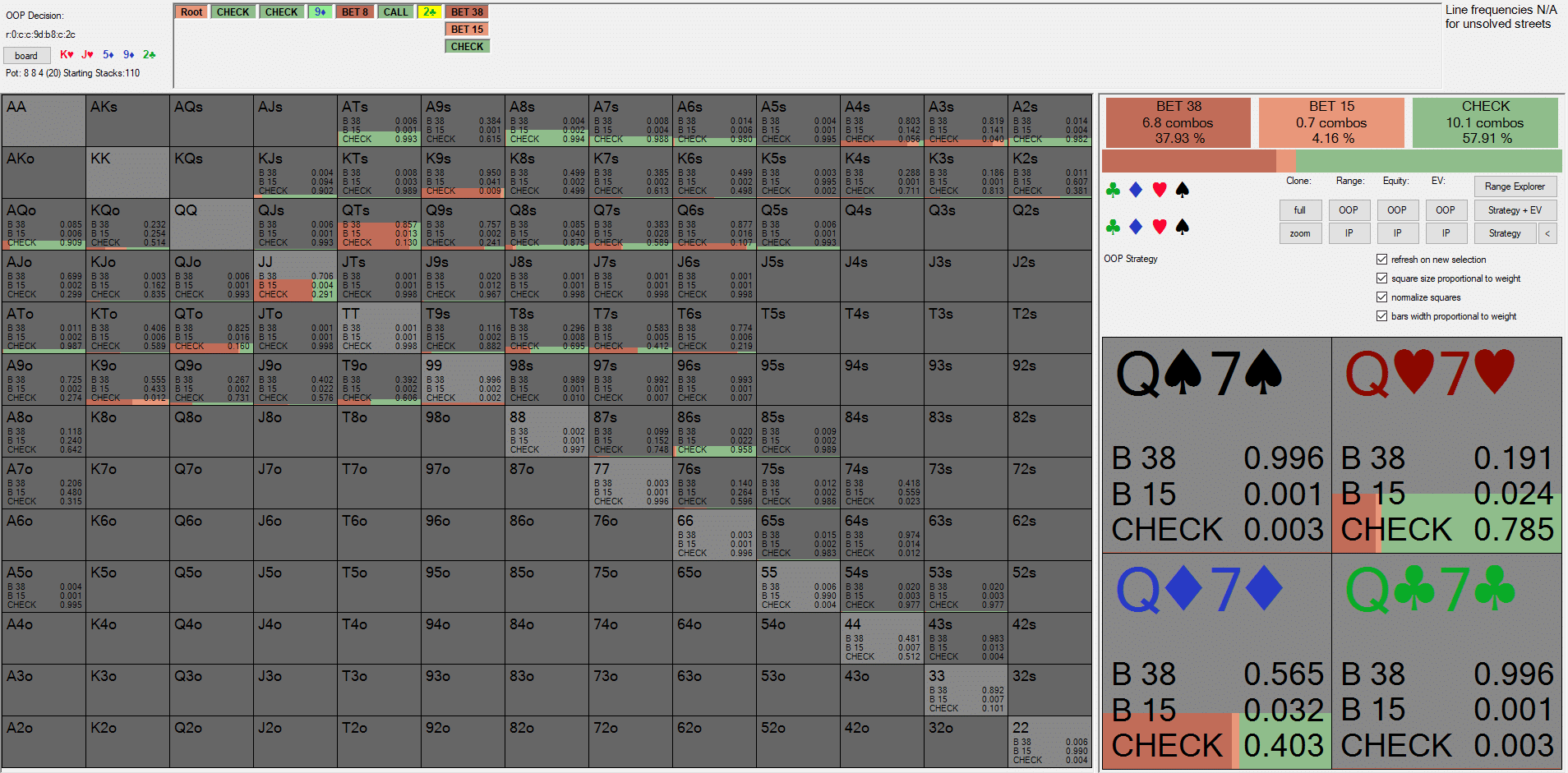The height and width of the screenshot is (773, 1568).
Task: Click the BET 38 red summary box
Action: point(1178,122)
